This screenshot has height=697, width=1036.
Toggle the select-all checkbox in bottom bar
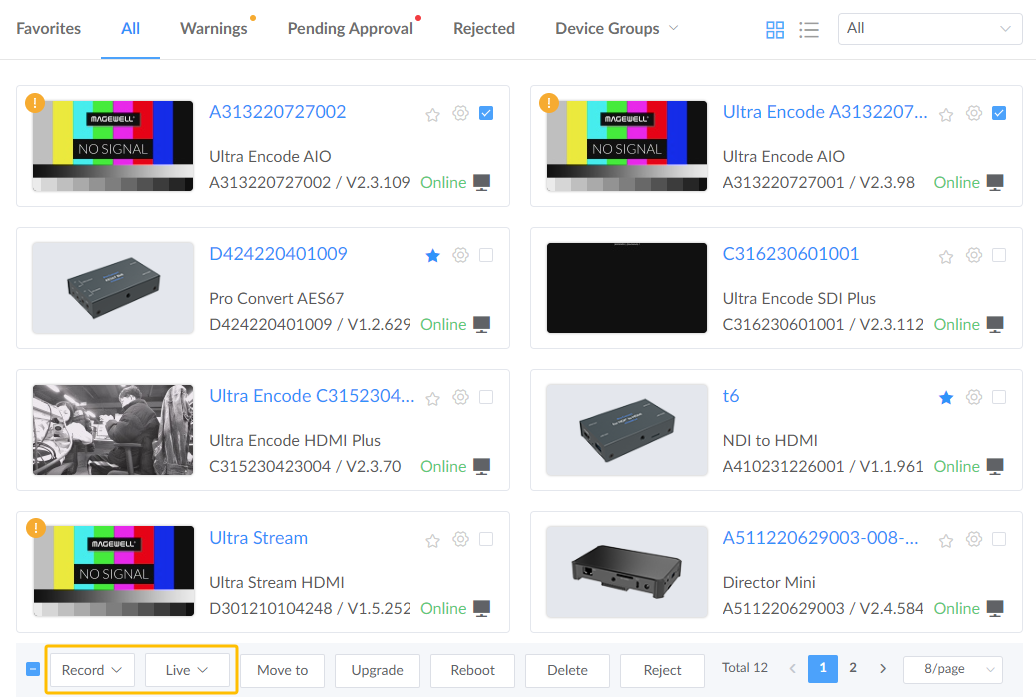point(33,669)
